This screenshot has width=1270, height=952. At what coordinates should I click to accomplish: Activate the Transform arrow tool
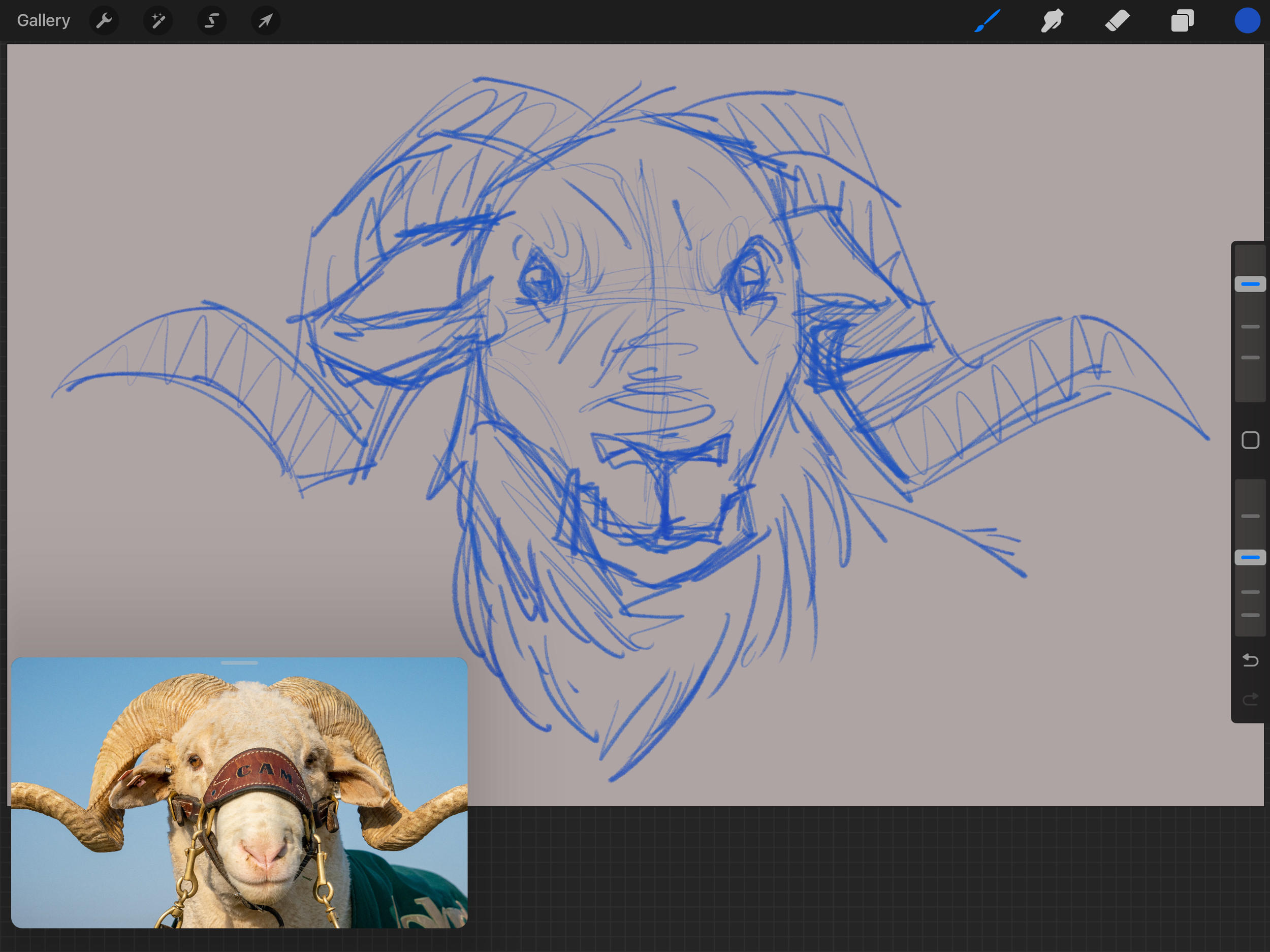(x=265, y=21)
